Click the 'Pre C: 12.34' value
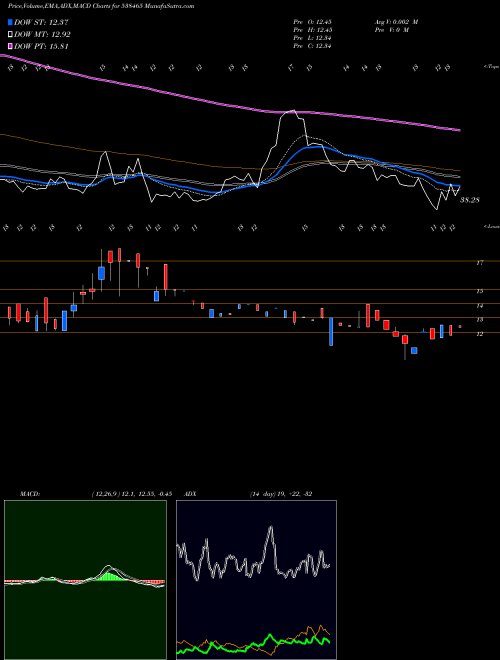This screenshot has height=660, width=500. pos(312,46)
